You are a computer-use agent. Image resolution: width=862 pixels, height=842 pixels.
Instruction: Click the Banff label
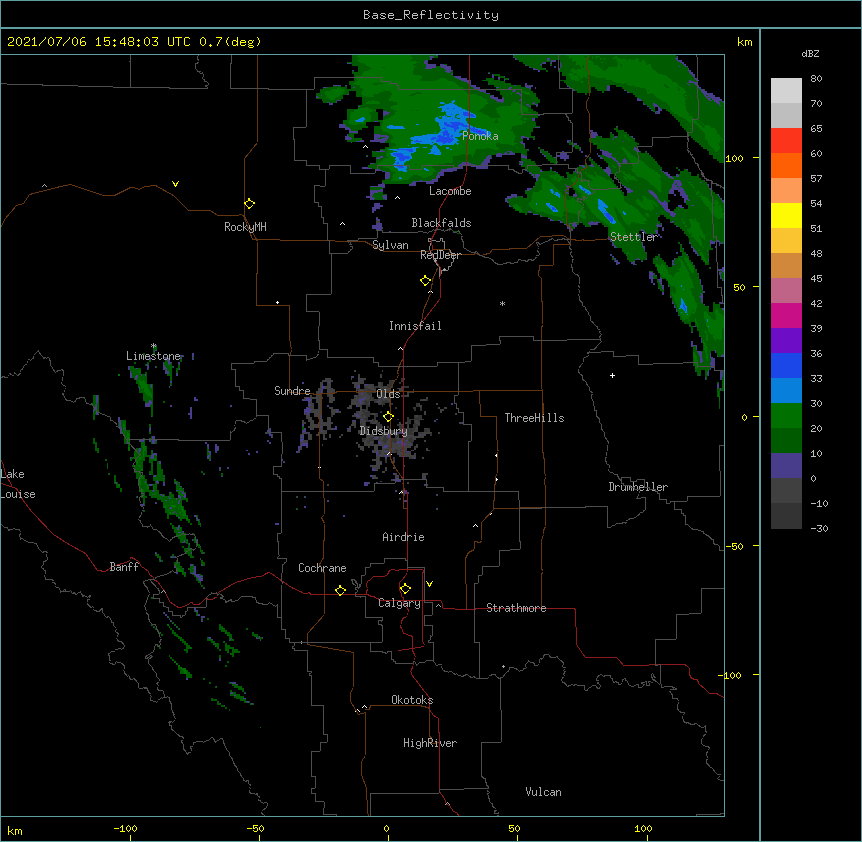point(124,567)
